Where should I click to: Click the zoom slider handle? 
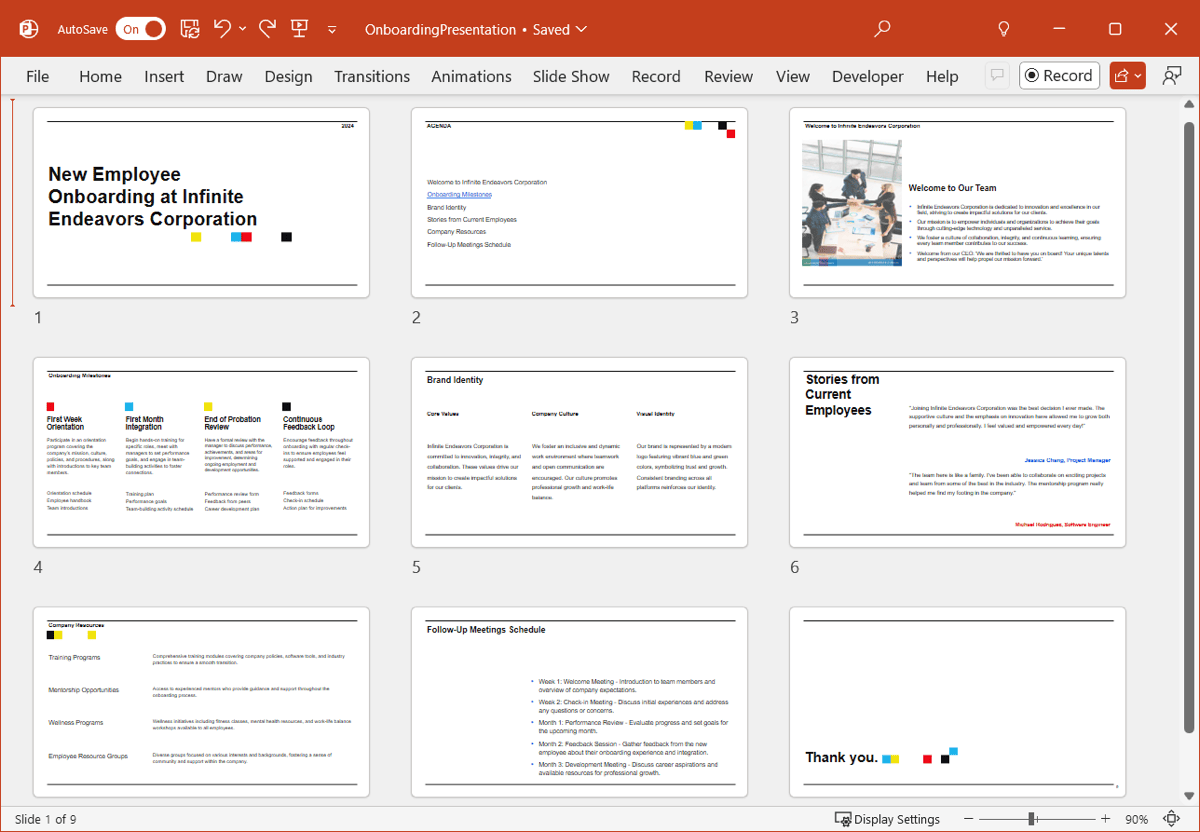click(1032, 819)
